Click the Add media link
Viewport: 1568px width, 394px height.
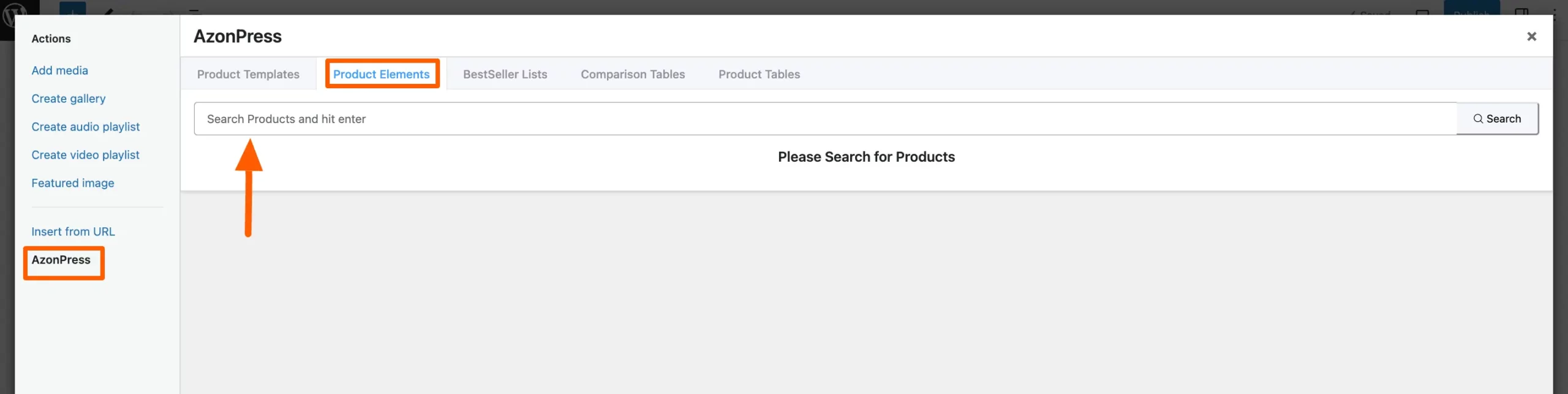pyautogui.click(x=59, y=70)
